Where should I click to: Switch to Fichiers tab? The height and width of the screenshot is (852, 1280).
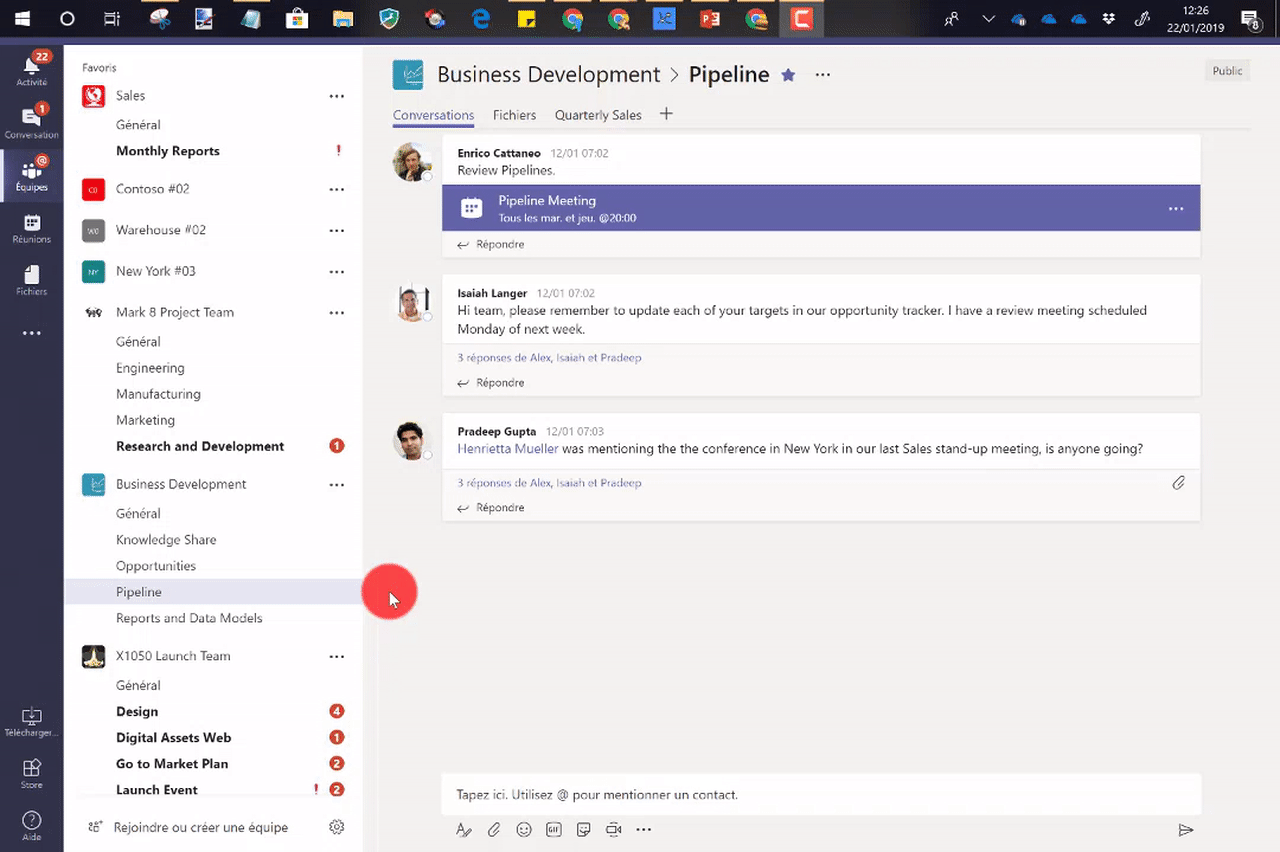point(514,115)
